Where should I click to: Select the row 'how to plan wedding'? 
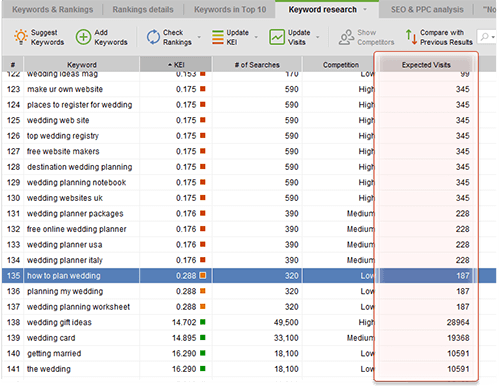249,276
